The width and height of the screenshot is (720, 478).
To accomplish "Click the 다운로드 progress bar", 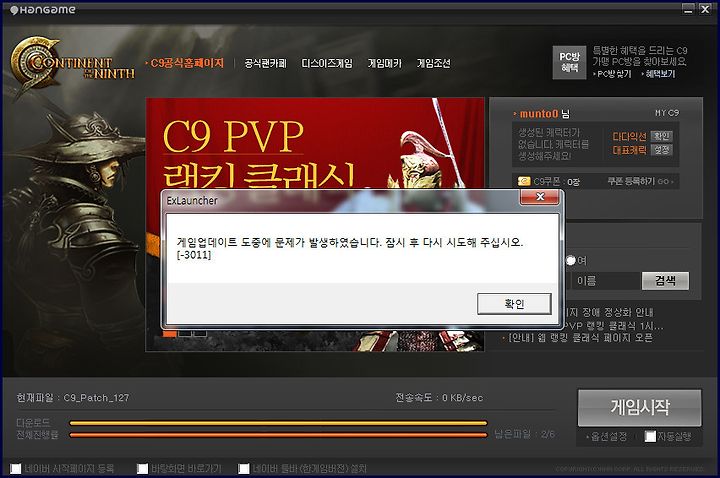I will [x=278, y=423].
